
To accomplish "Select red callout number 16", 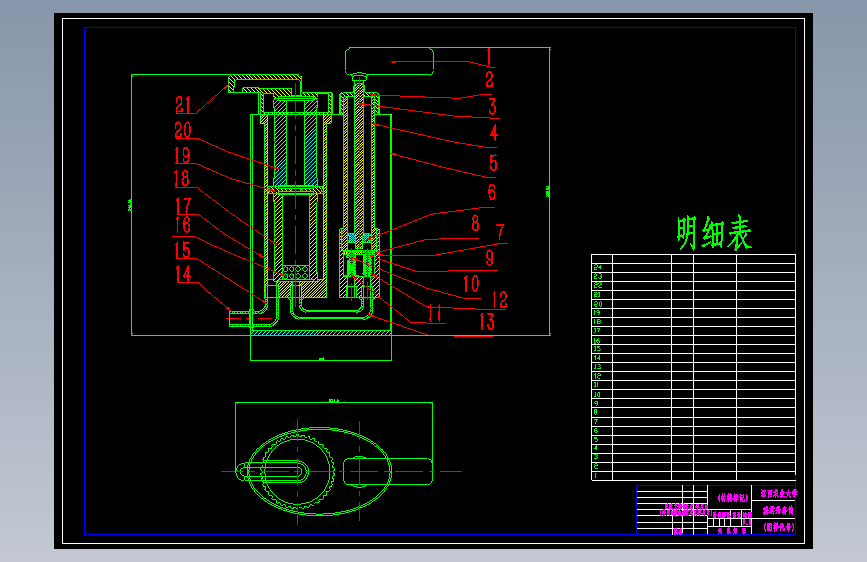I will click(183, 225).
